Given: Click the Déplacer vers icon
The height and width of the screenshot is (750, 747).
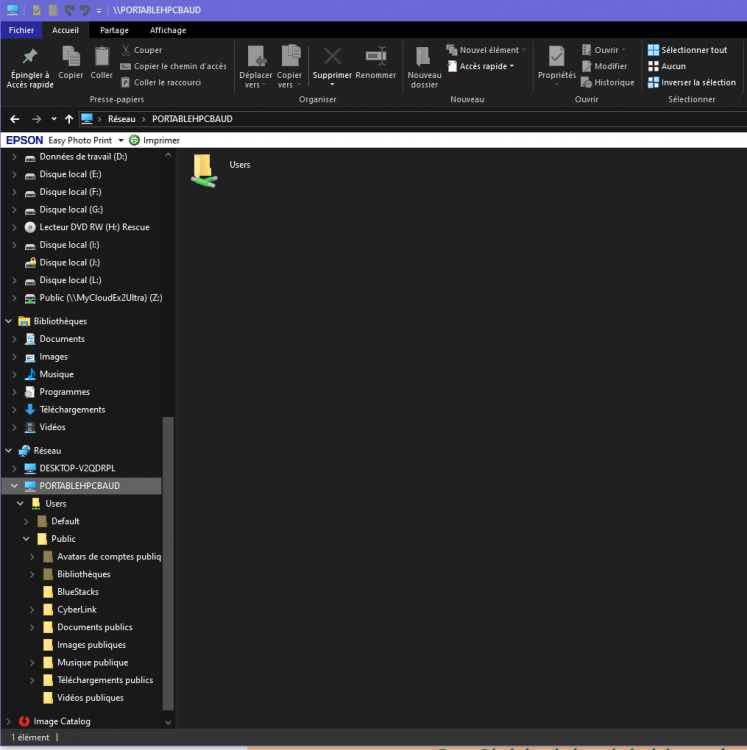Looking at the screenshot, I should click(256, 56).
